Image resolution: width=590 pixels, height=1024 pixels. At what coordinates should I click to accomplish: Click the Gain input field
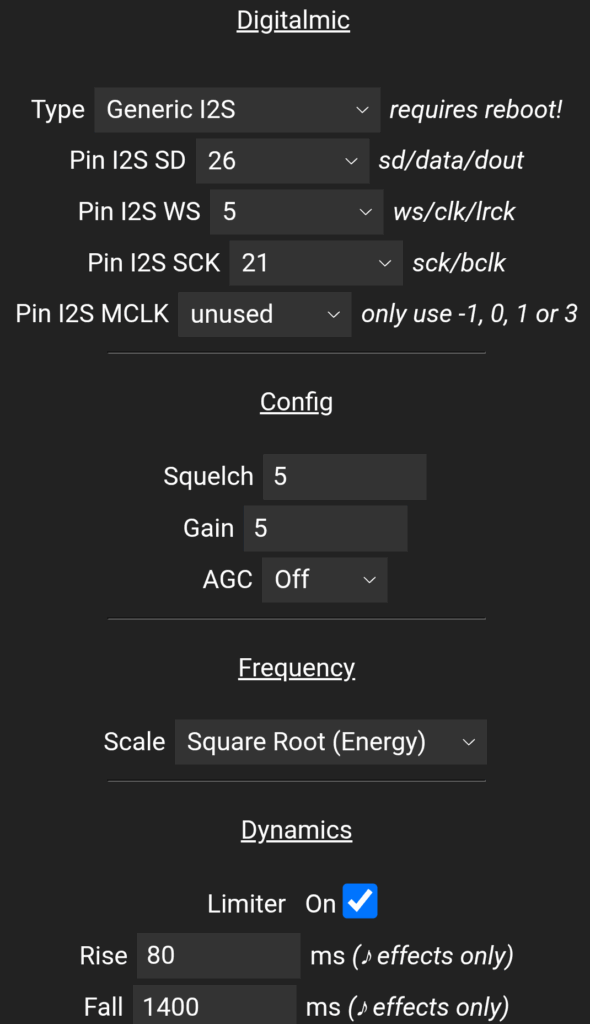(325, 528)
